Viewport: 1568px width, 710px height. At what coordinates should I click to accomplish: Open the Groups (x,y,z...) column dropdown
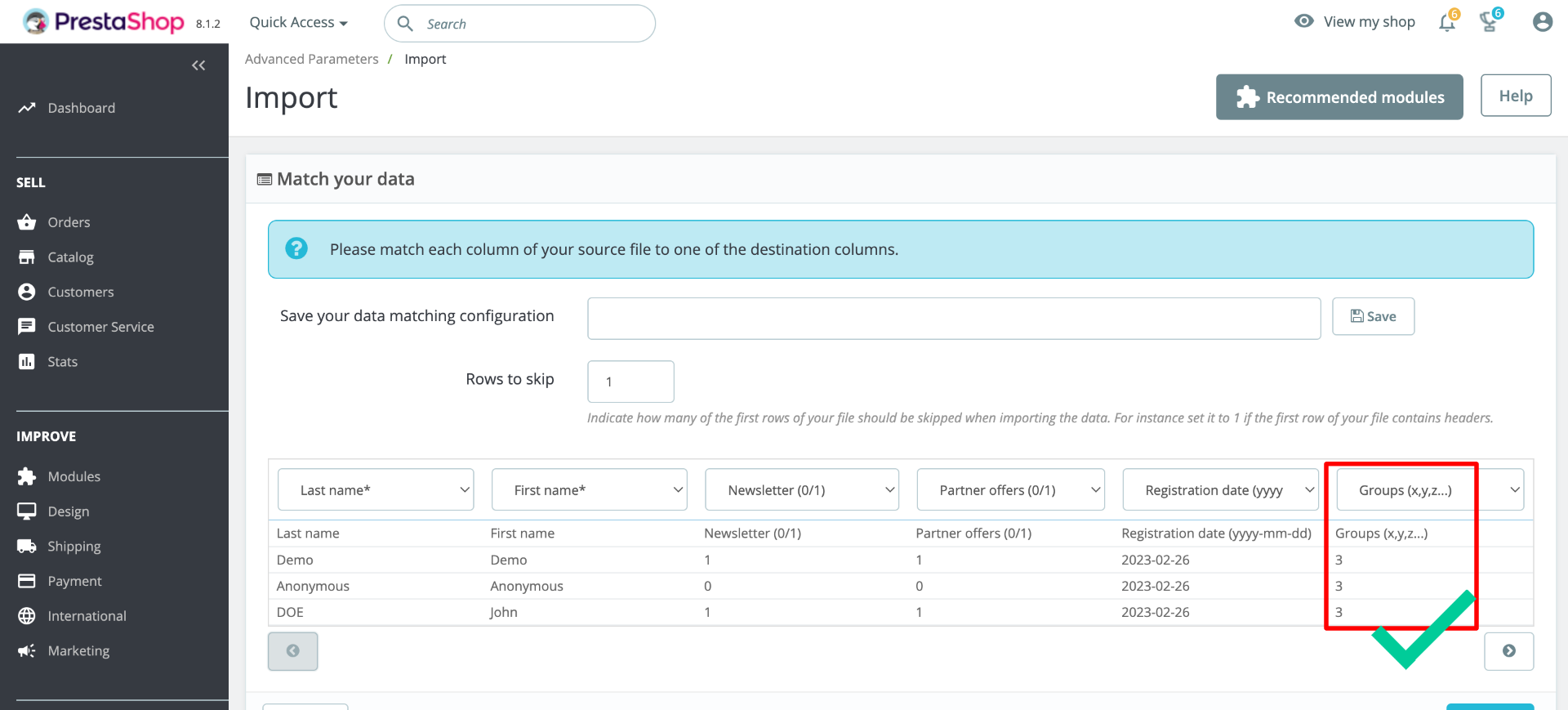pyautogui.click(x=1429, y=490)
